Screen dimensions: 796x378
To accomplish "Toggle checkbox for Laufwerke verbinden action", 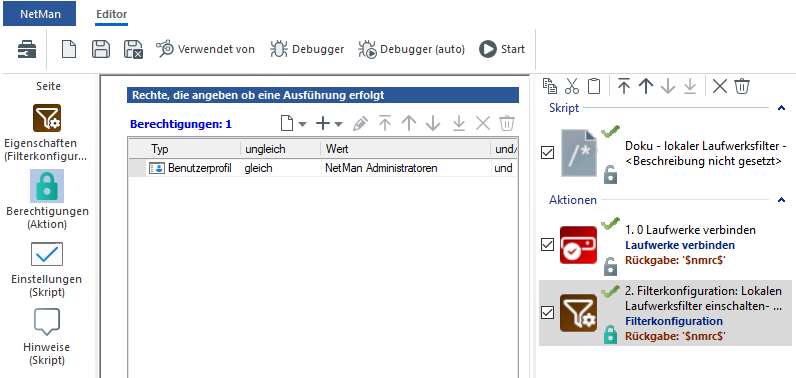I will click(547, 245).
